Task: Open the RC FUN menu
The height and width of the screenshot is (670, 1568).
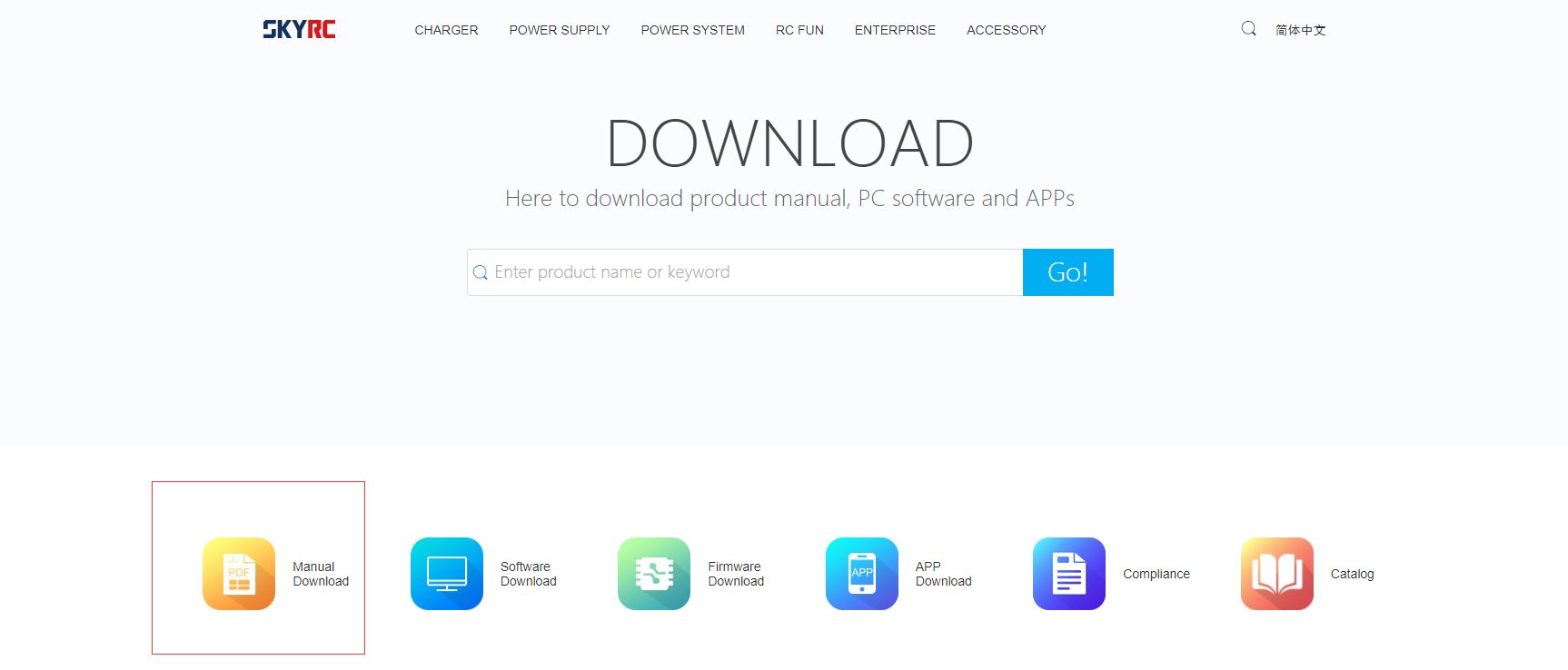Action: (x=799, y=30)
